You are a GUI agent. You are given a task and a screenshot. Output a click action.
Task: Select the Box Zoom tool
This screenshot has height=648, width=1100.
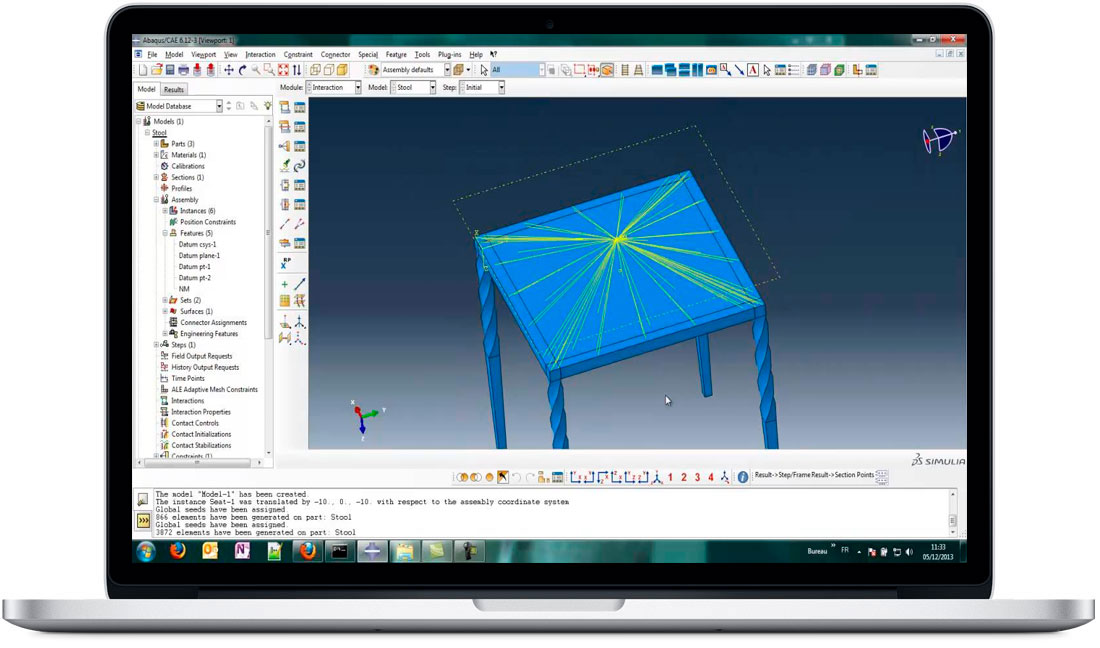(x=269, y=70)
